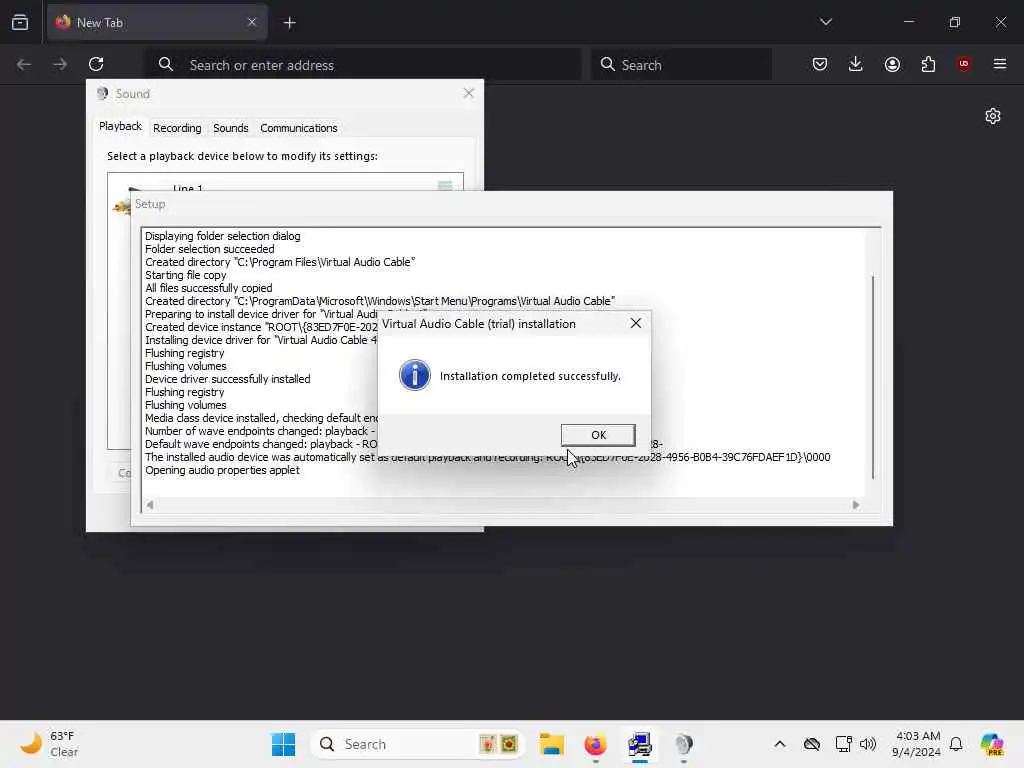
Task: Go forward in Firefox
Action: (59, 64)
